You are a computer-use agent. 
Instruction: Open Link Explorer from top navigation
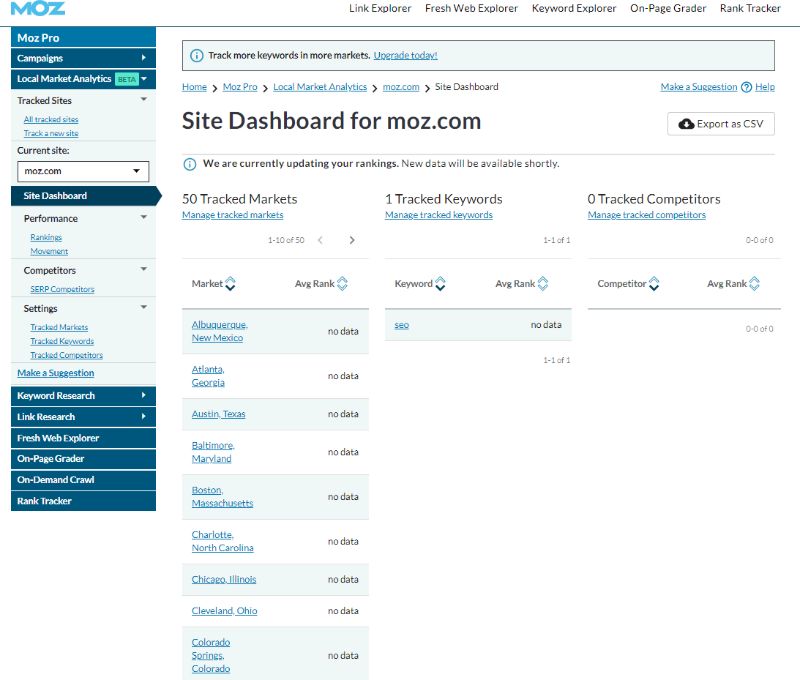tap(380, 8)
